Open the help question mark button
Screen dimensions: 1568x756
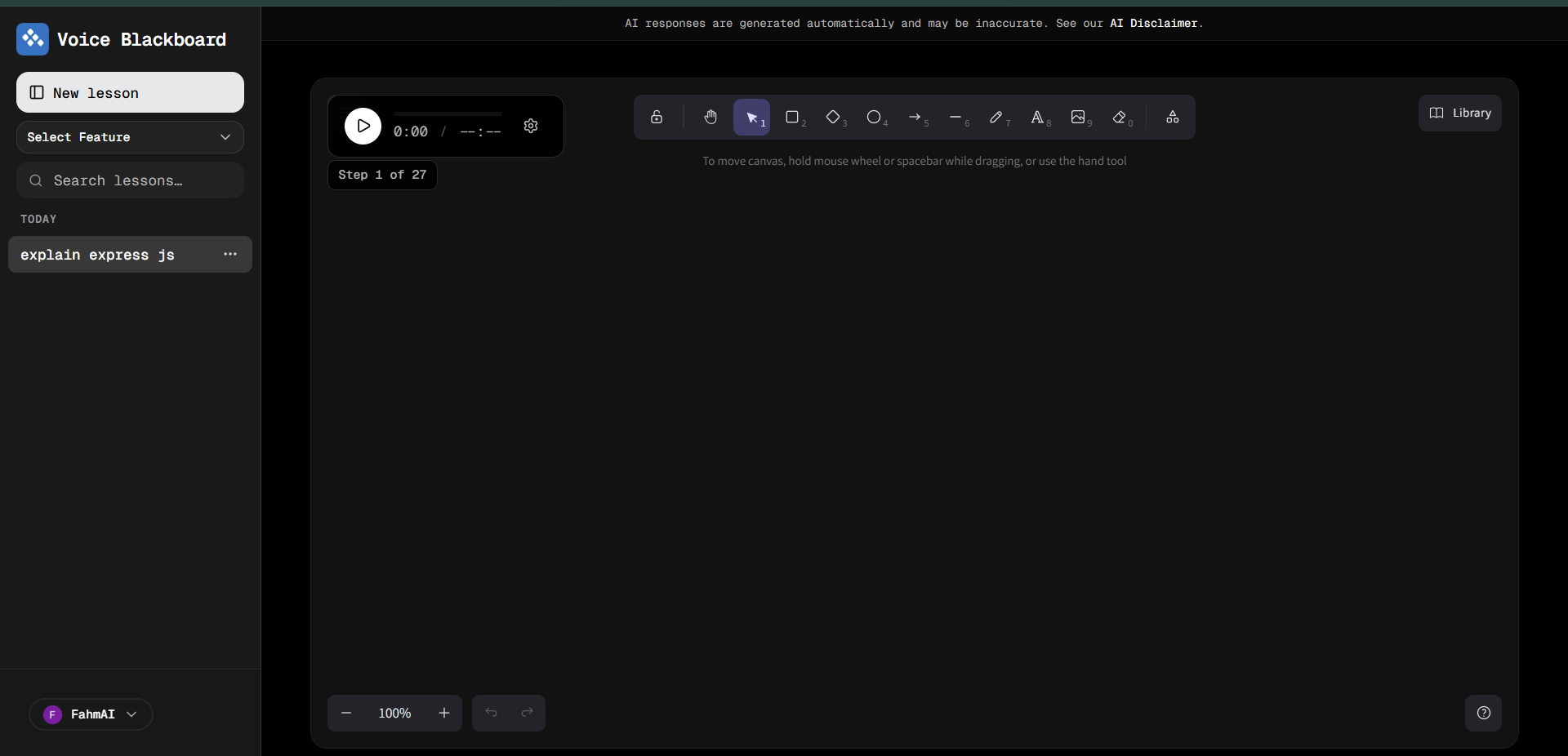[x=1484, y=713]
